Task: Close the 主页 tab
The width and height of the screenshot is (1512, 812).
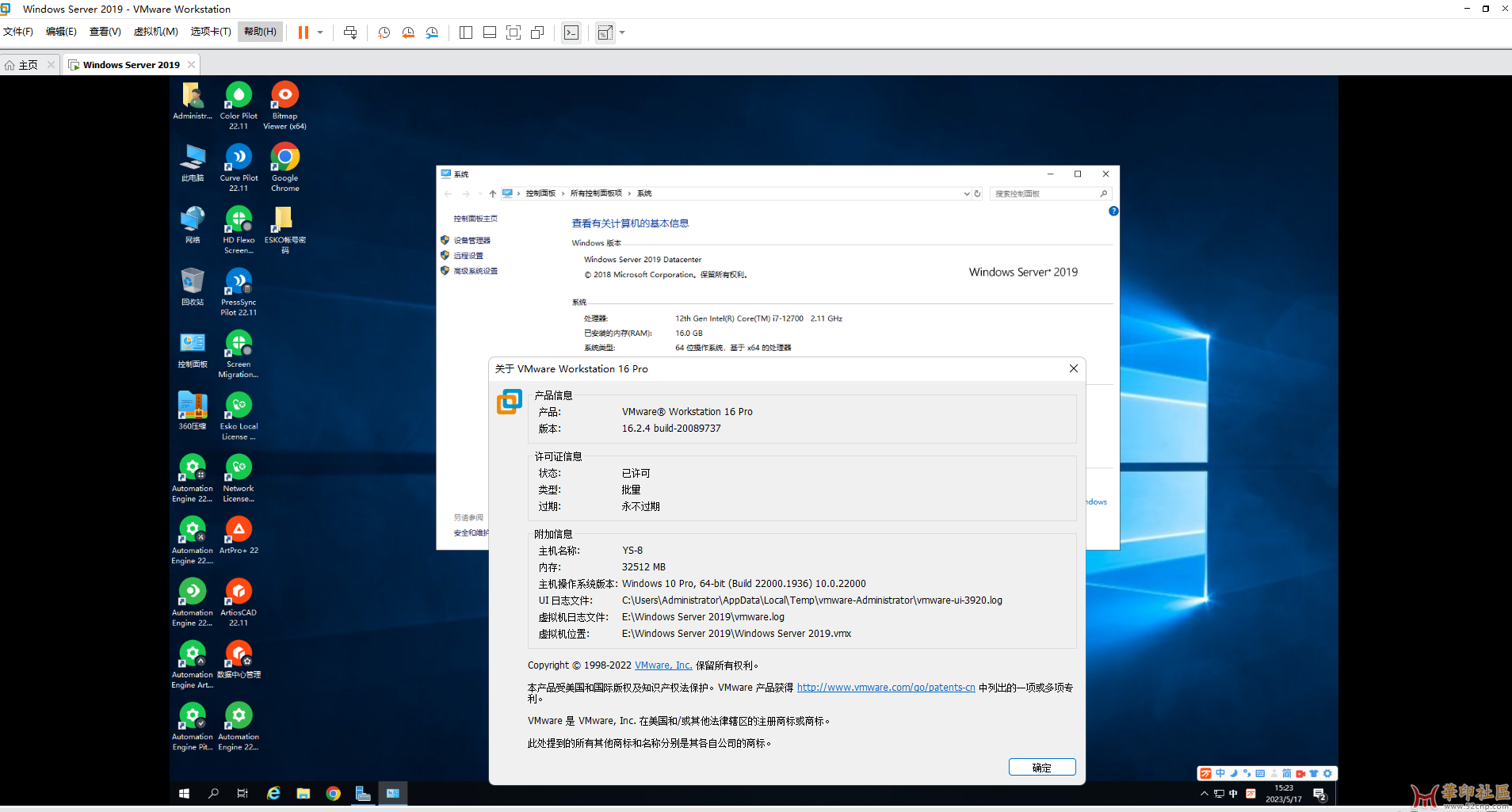Action: click(x=52, y=65)
